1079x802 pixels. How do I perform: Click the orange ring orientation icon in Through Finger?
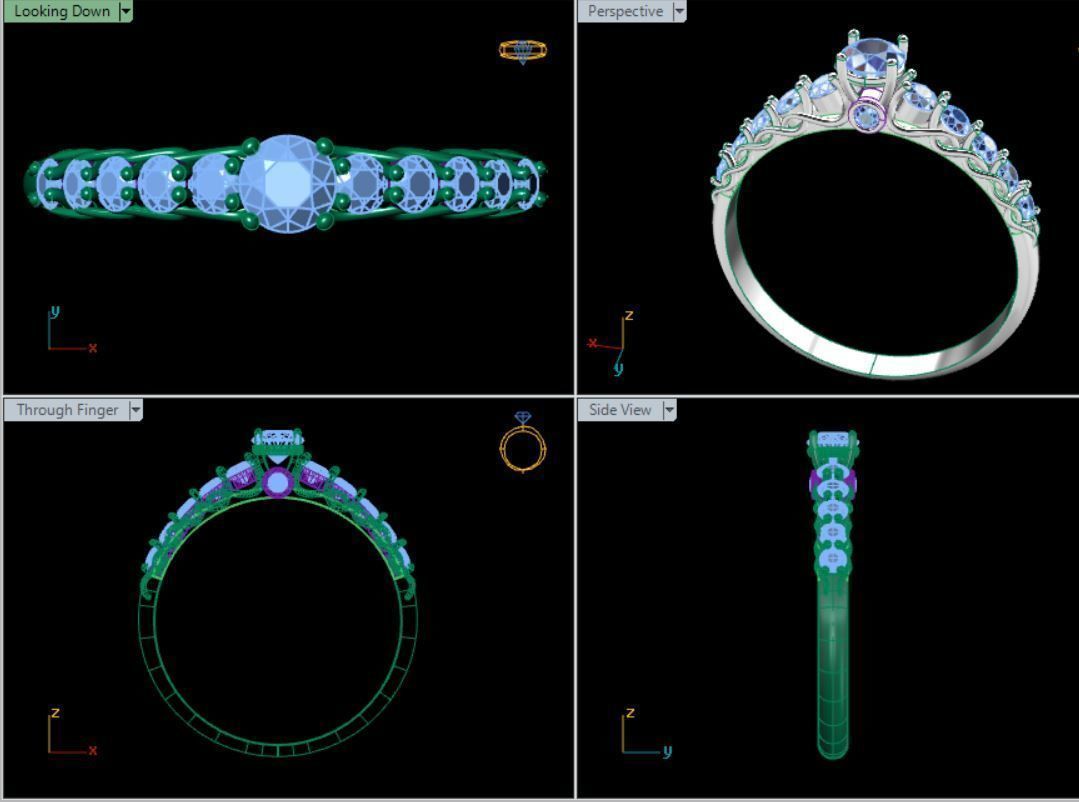point(523,442)
